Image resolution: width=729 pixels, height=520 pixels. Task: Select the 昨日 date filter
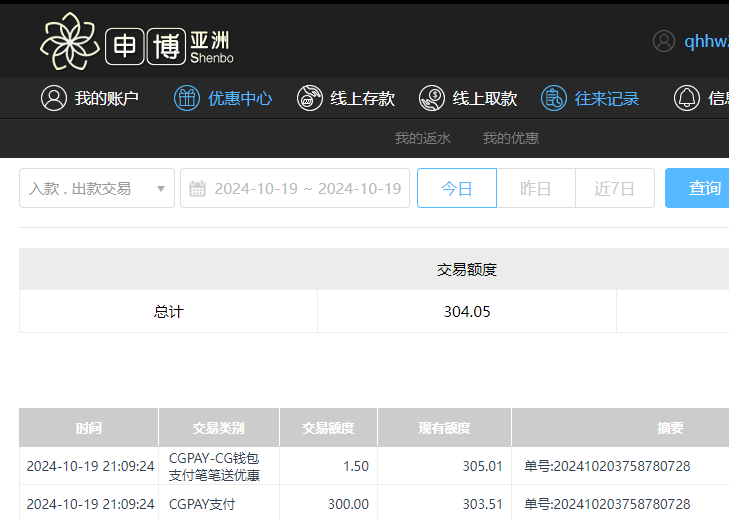click(536, 188)
